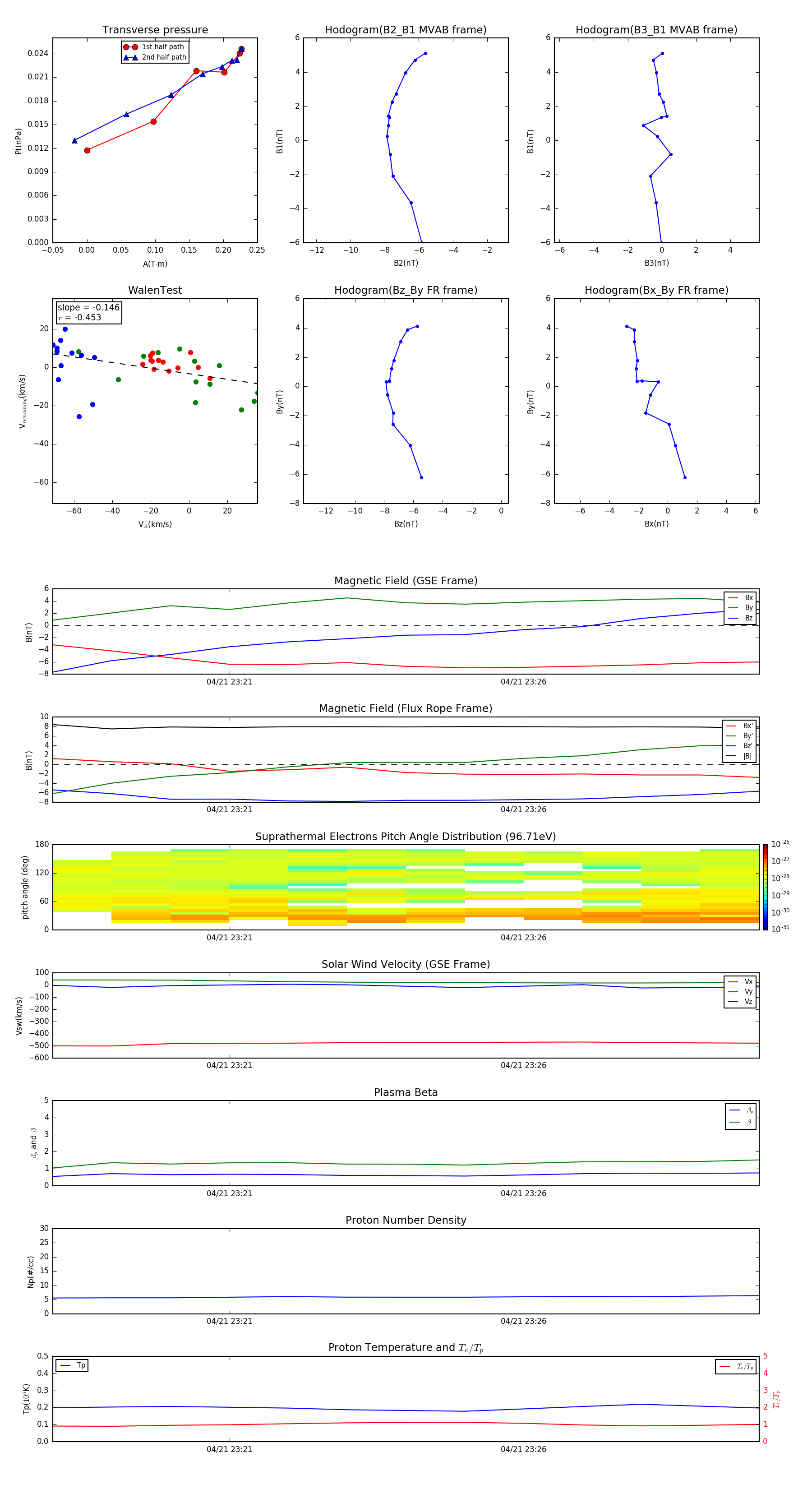Click the 'Magnetic Field (Flux Rope Frame)' title
812x1489 pixels.
(x=406, y=709)
